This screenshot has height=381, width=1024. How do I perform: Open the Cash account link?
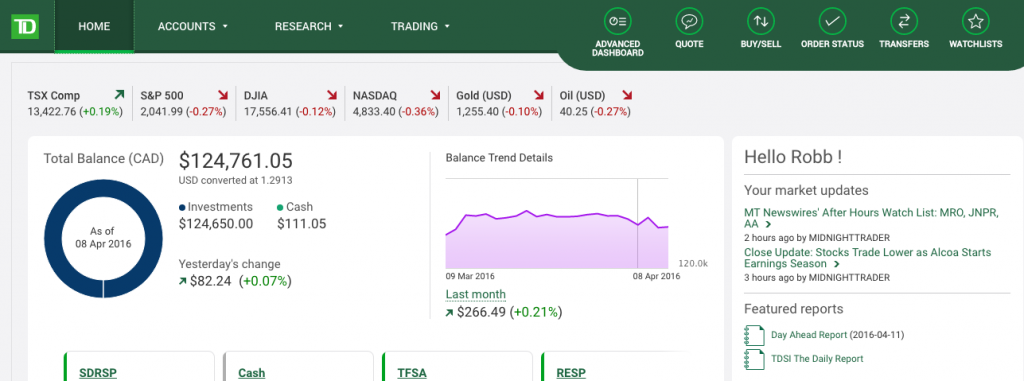[251, 374]
